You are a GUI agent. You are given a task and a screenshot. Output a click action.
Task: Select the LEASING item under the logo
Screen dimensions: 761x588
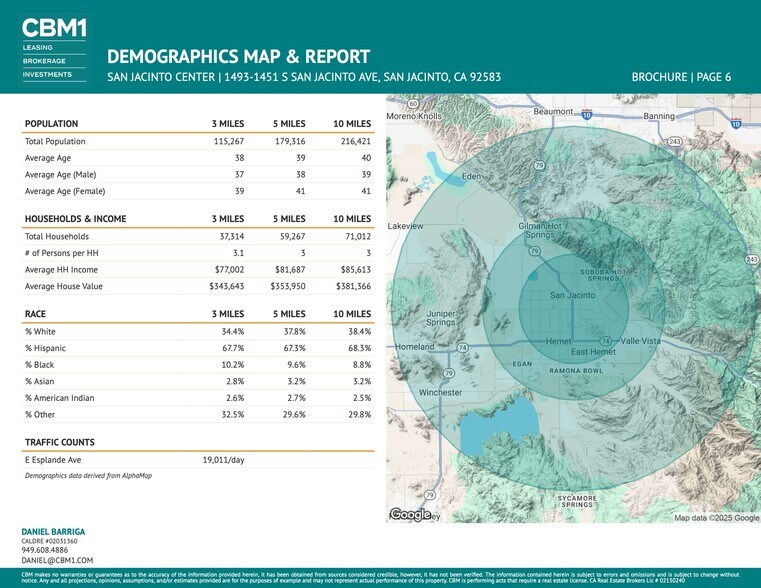38,47
